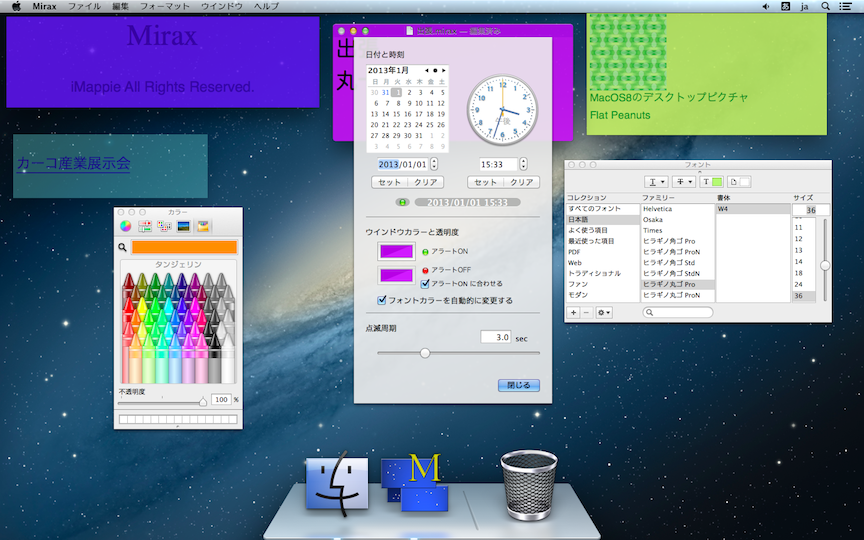Open the ファイル menu
864x540 pixels.
click(x=84, y=6)
